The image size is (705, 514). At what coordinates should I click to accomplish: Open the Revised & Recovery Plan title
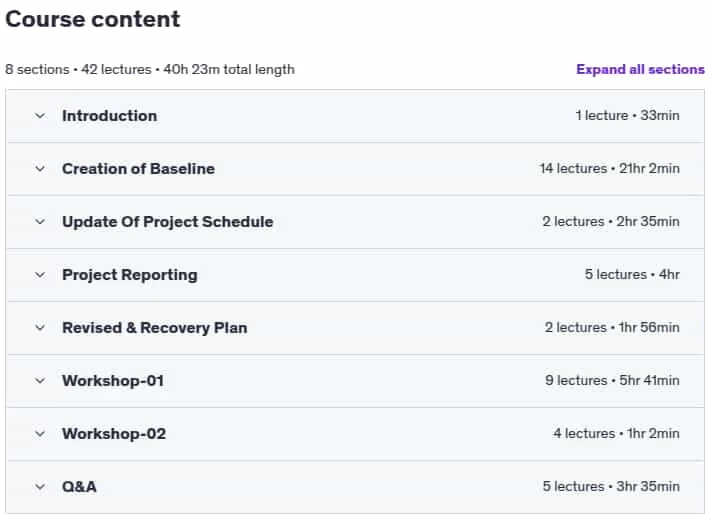155,328
